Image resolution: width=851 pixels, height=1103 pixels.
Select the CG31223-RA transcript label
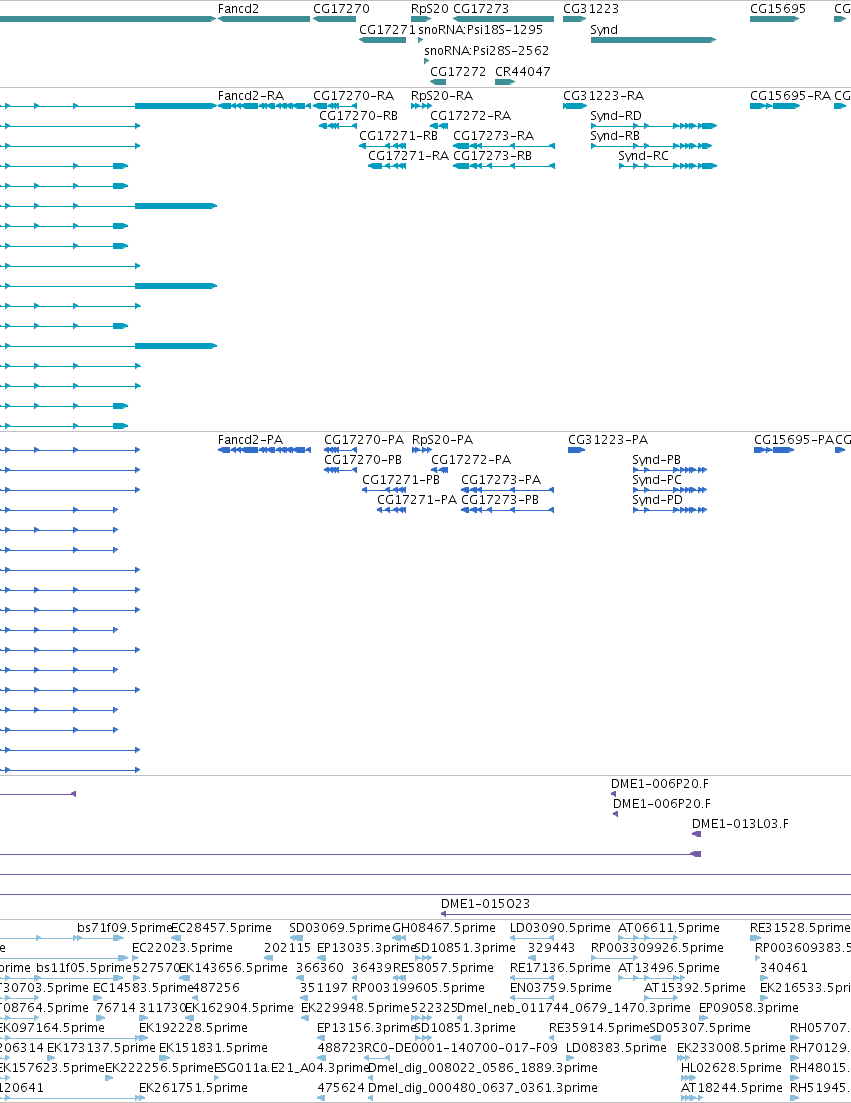pyautogui.click(x=603, y=96)
